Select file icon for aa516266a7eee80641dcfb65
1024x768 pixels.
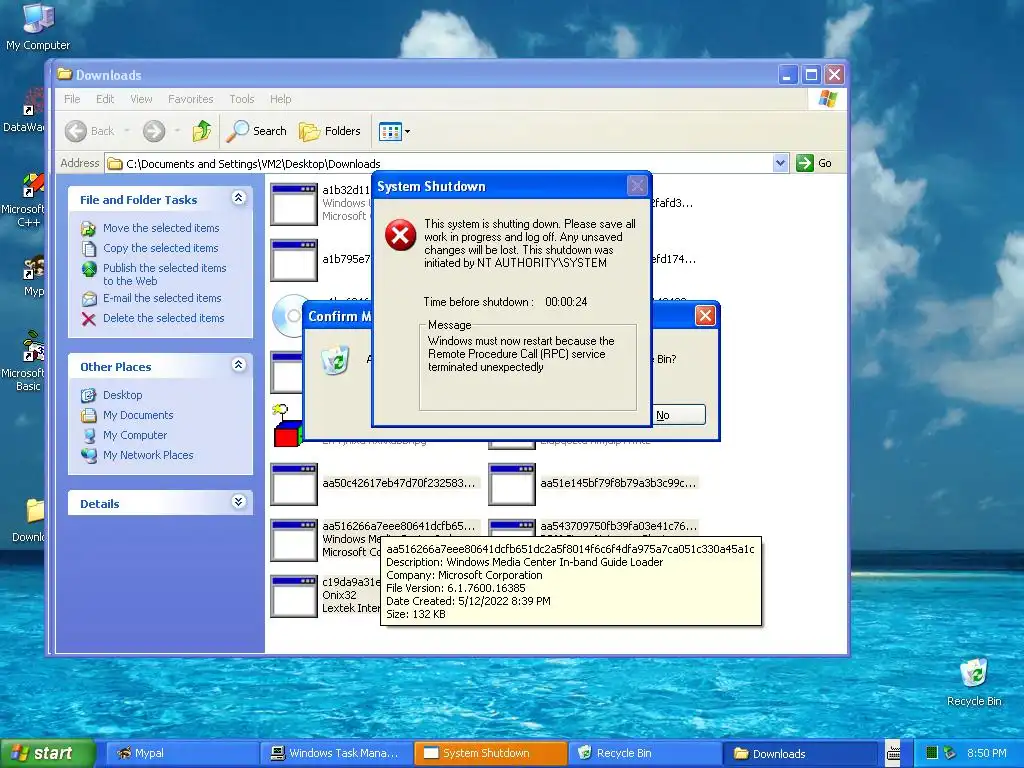294,540
